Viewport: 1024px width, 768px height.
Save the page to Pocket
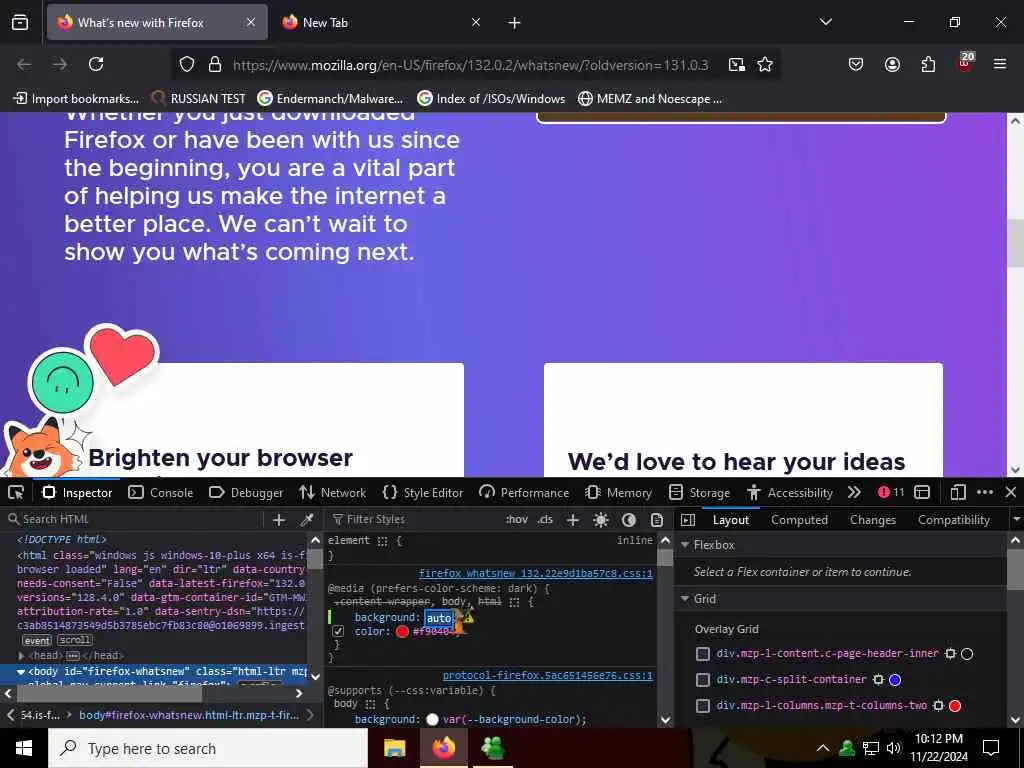[x=856, y=64]
